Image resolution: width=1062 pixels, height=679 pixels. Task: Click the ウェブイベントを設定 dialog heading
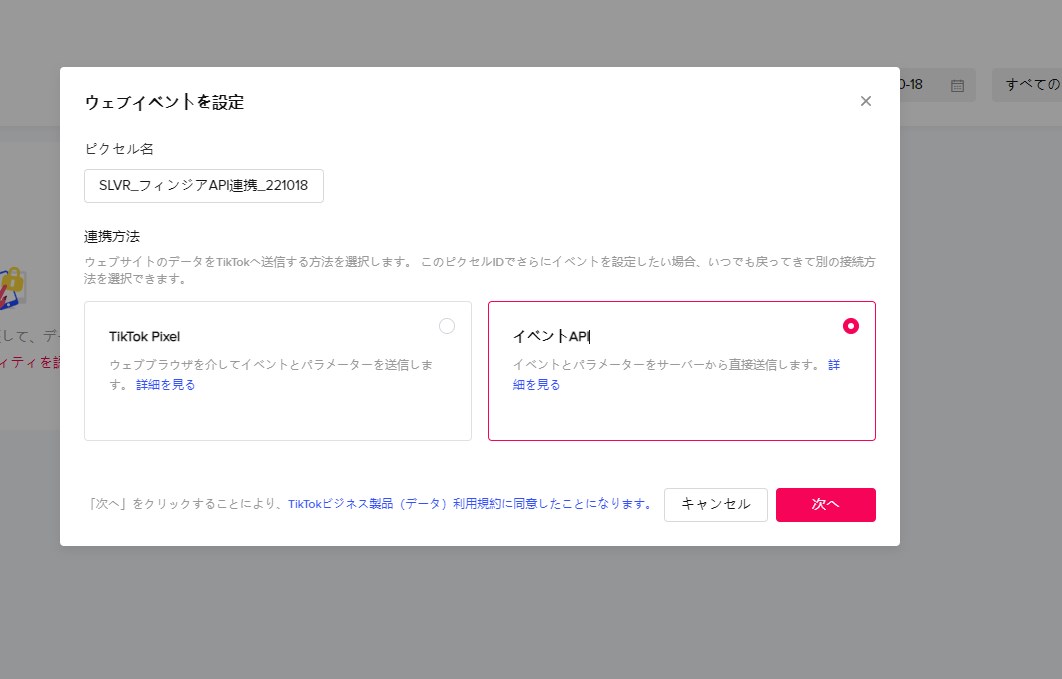tap(164, 102)
